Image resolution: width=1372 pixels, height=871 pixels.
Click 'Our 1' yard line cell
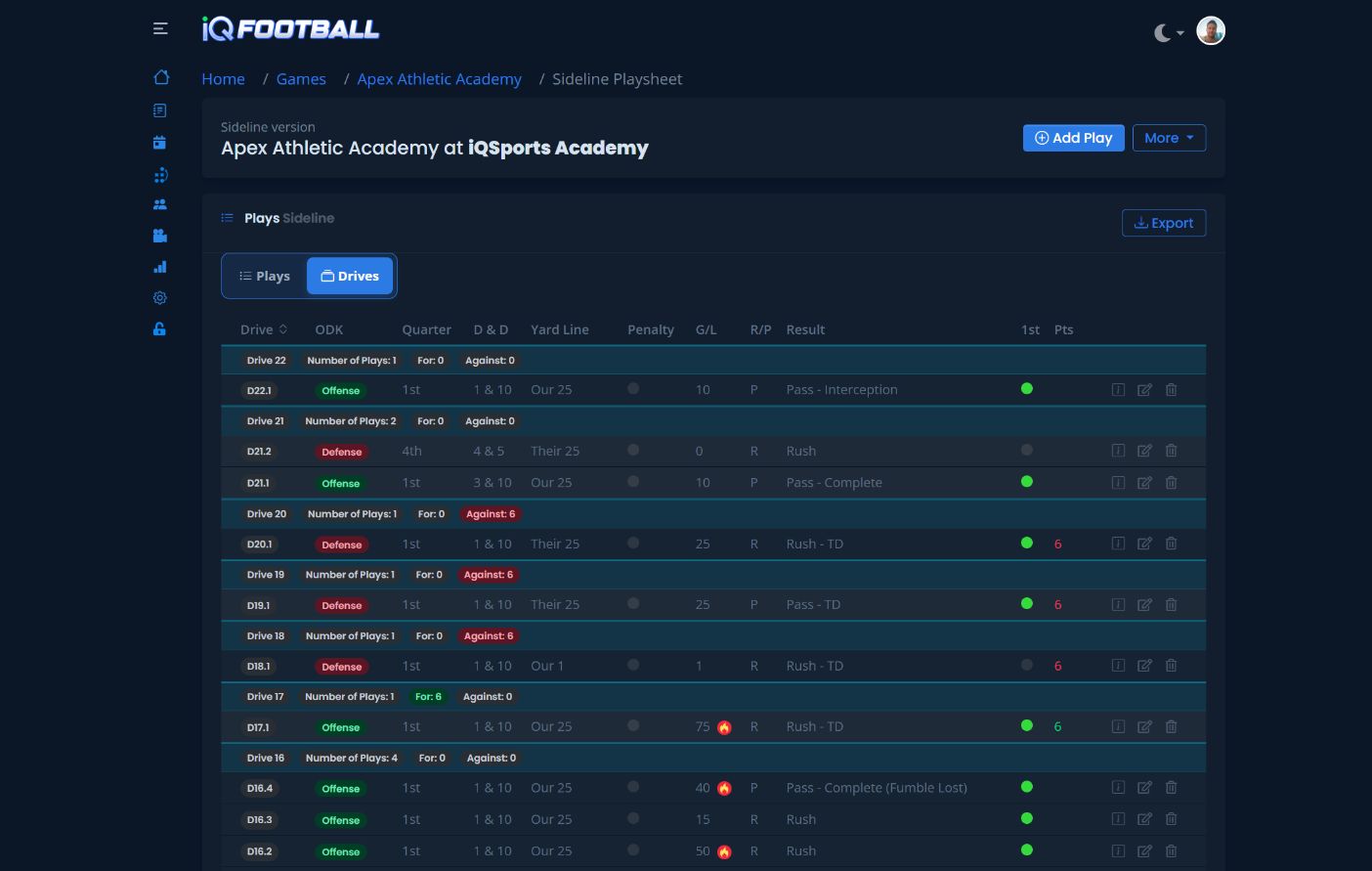tap(547, 666)
